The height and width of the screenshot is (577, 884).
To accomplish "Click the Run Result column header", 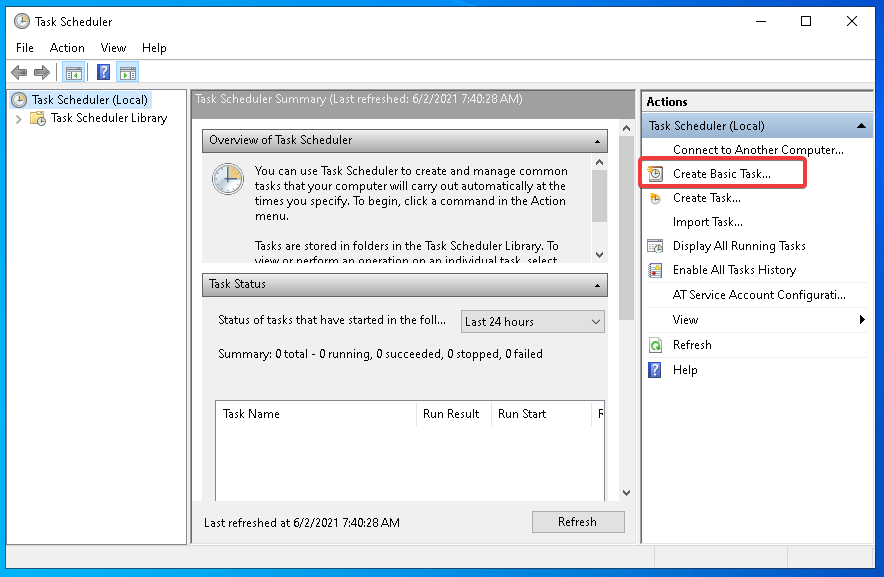I will (x=454, y=414).
